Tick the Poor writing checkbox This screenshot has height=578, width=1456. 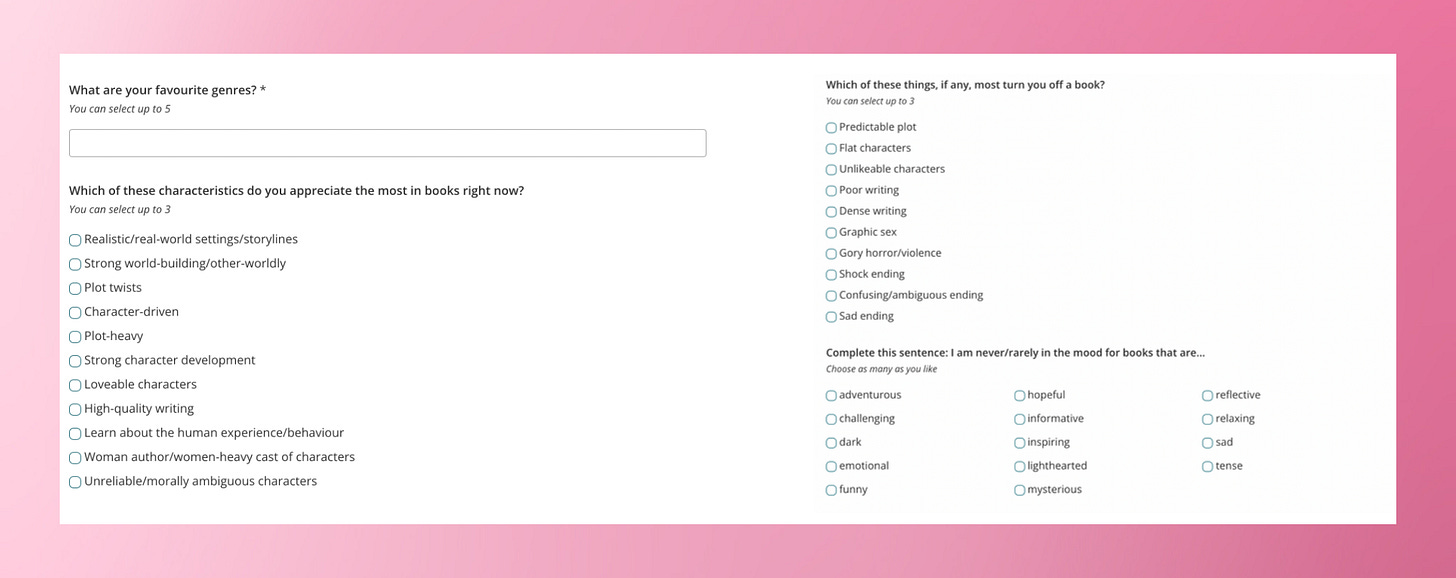(x=831, y=191)
